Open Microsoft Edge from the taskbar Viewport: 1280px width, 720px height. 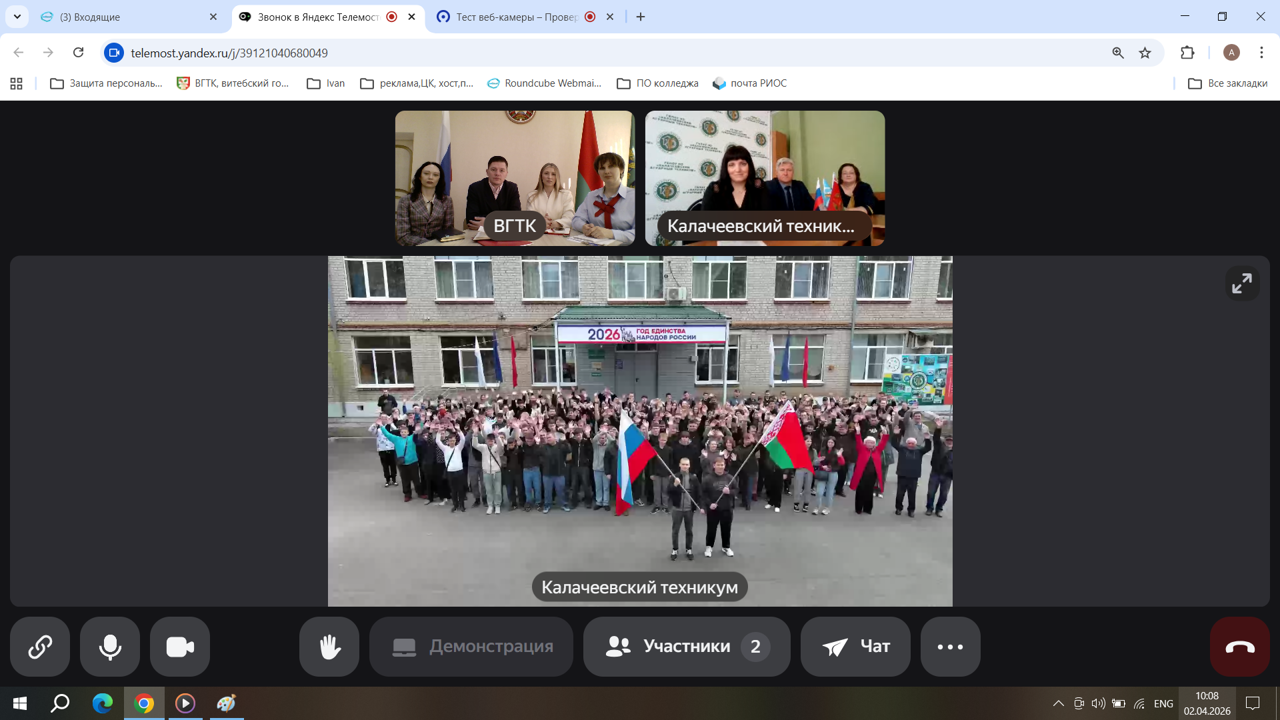click(x=102, y=703)
